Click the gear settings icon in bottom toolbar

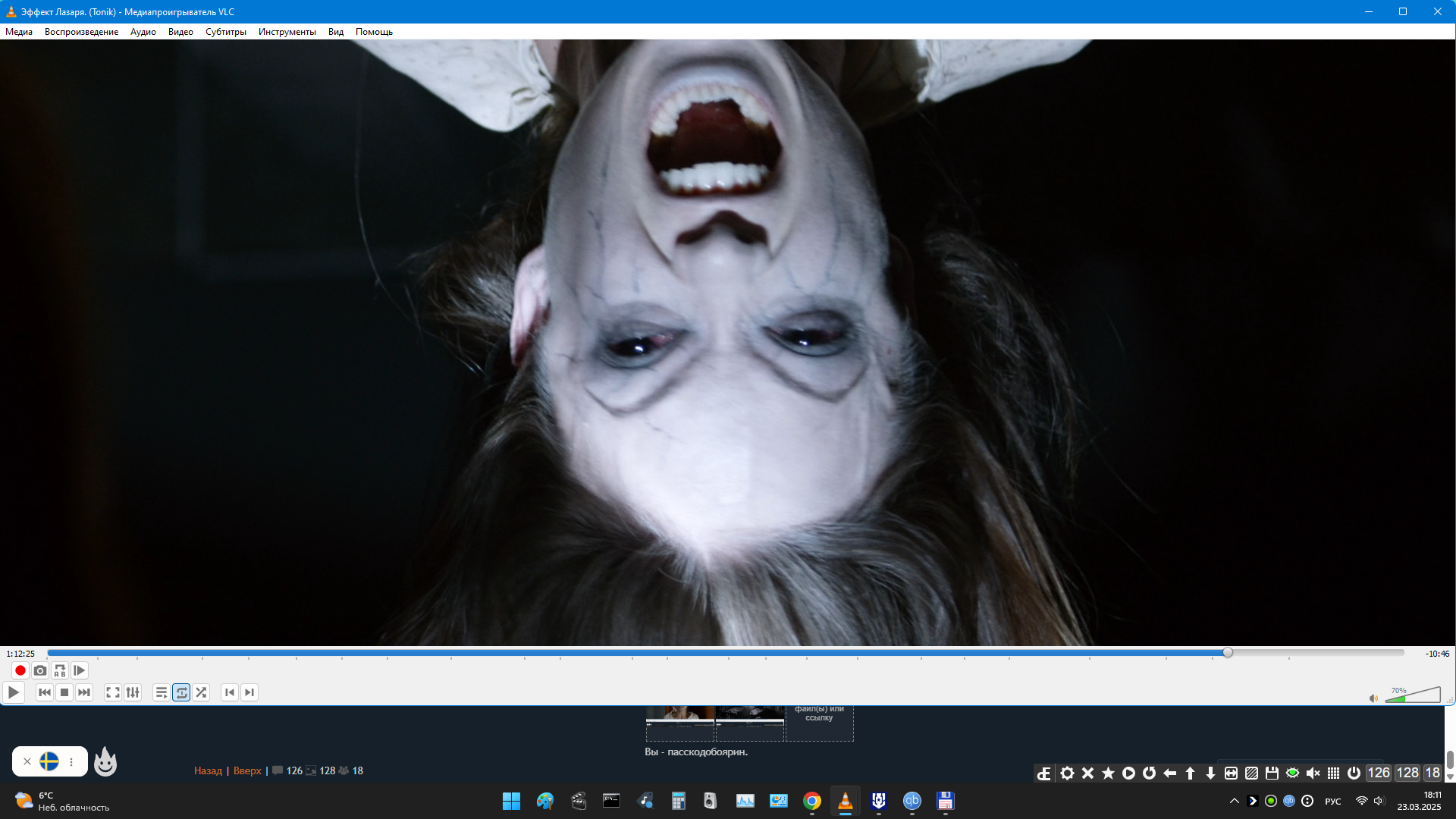(x=1067, y=773)
